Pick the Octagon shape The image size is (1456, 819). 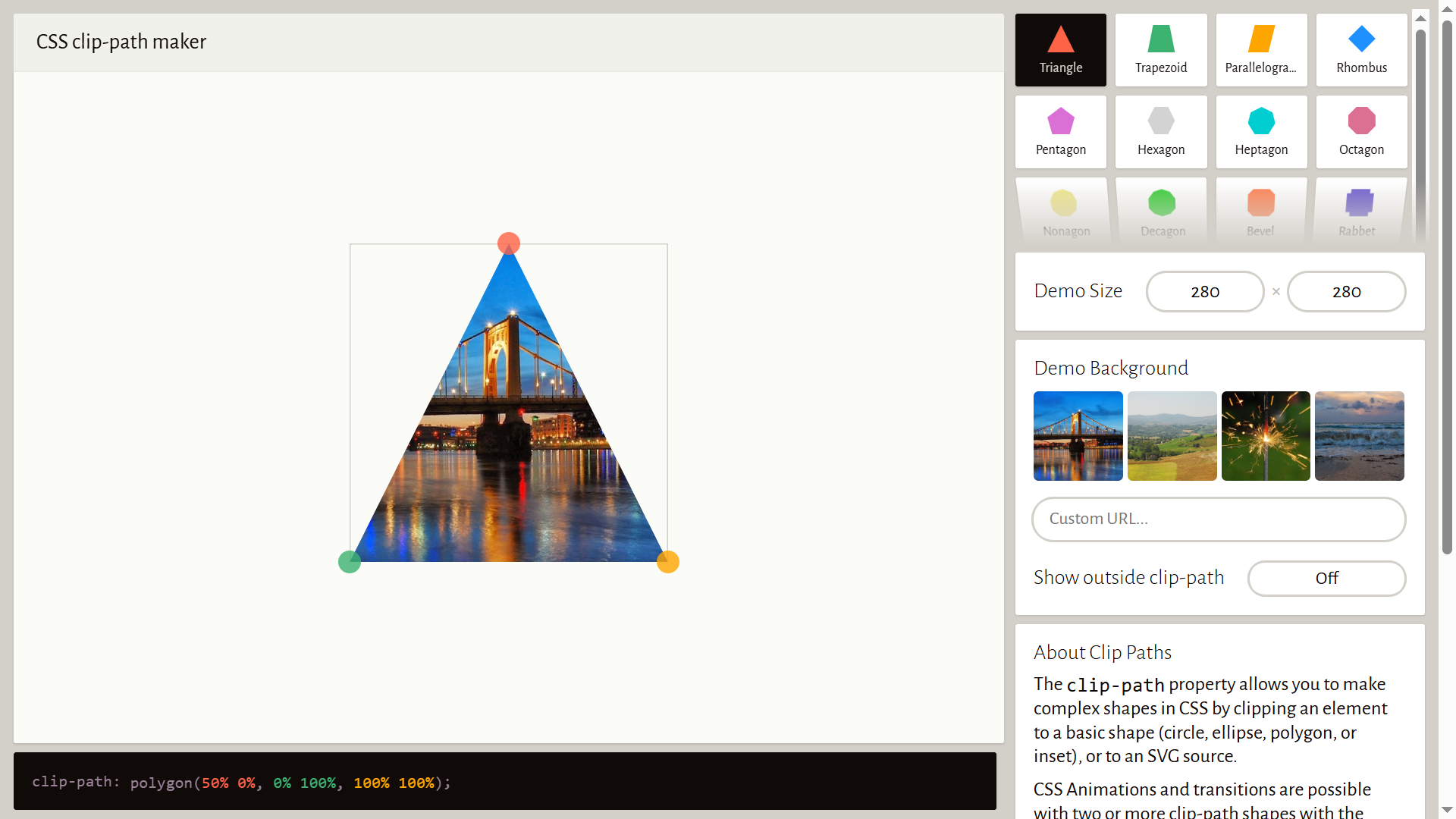(1361, 132)
